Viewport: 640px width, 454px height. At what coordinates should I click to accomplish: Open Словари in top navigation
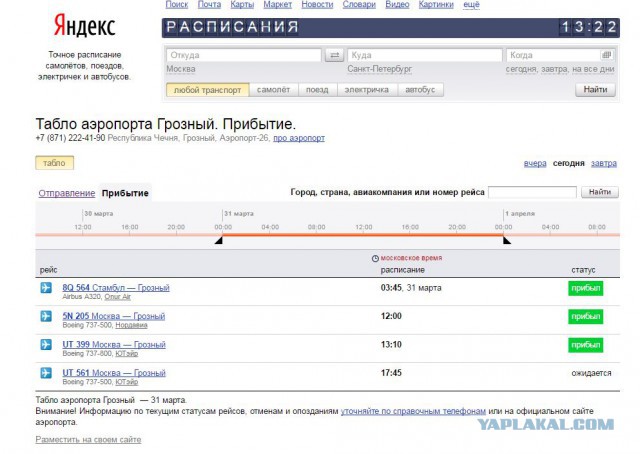coord(359,4)
